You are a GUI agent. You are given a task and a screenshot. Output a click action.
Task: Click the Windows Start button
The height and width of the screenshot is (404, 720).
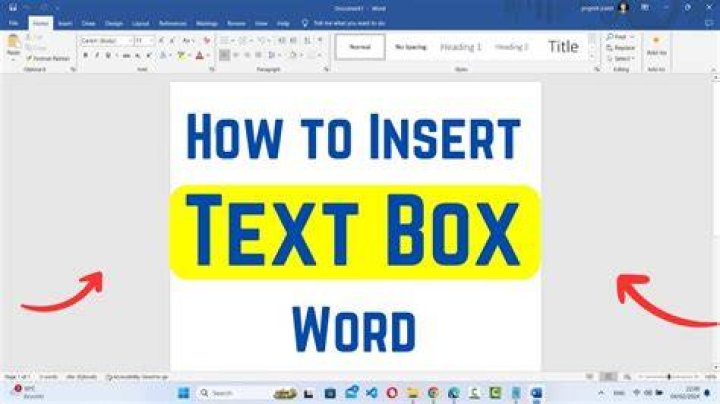184,393
